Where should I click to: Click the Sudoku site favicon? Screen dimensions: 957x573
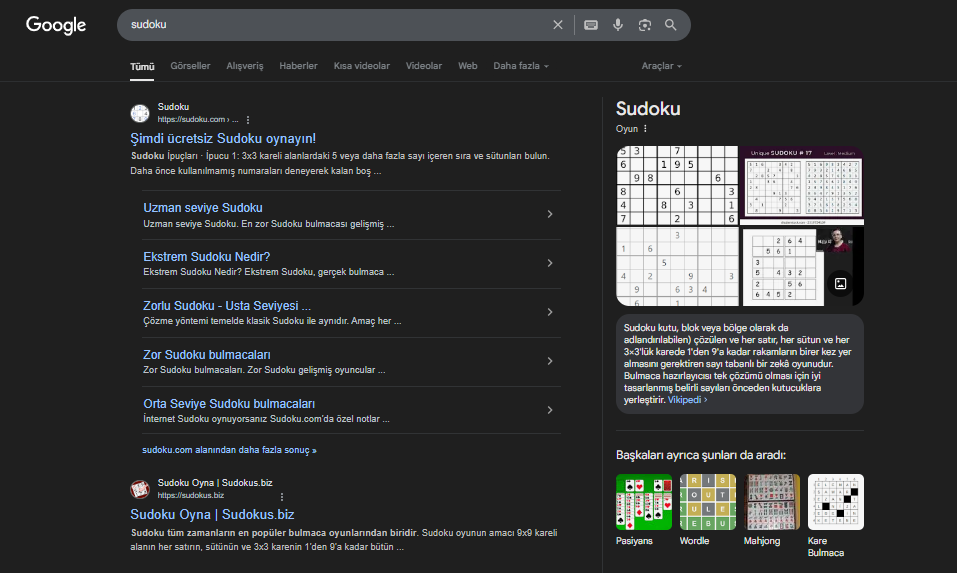coord(140,114)
